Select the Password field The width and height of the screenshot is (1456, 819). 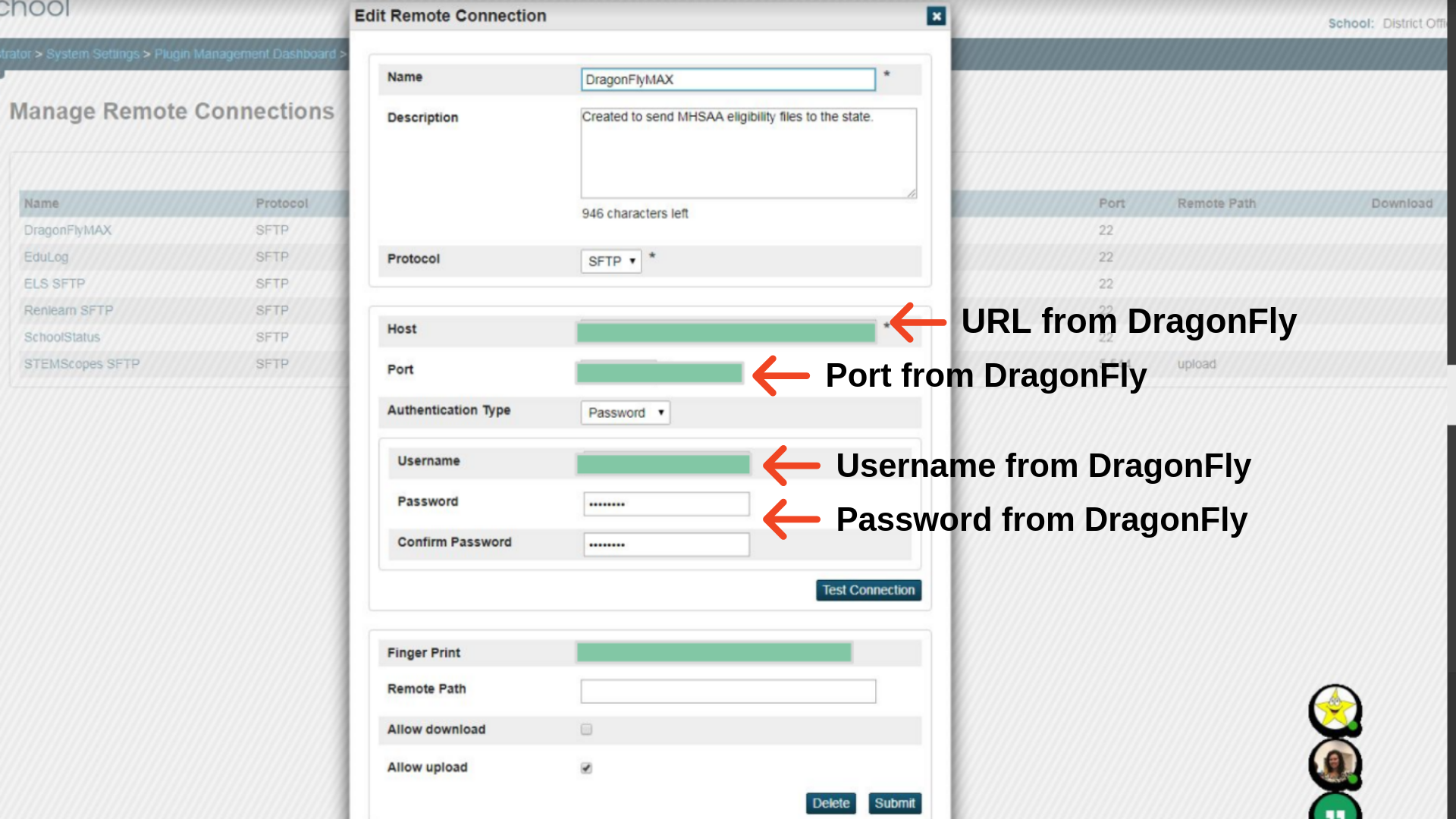[666, 504]
